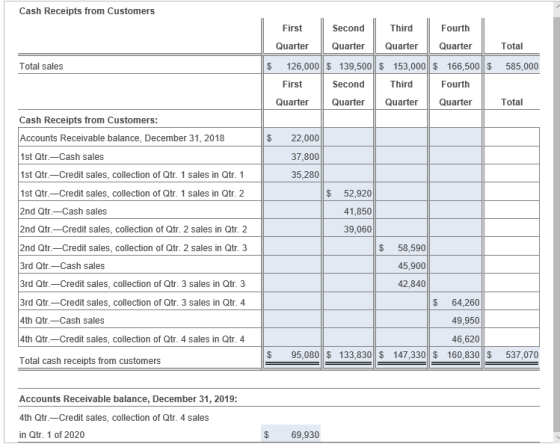Screen dimensions: 560x444
Task: Click the 52,920 cell in Second Quarter
Action: (x=348, y=193)
